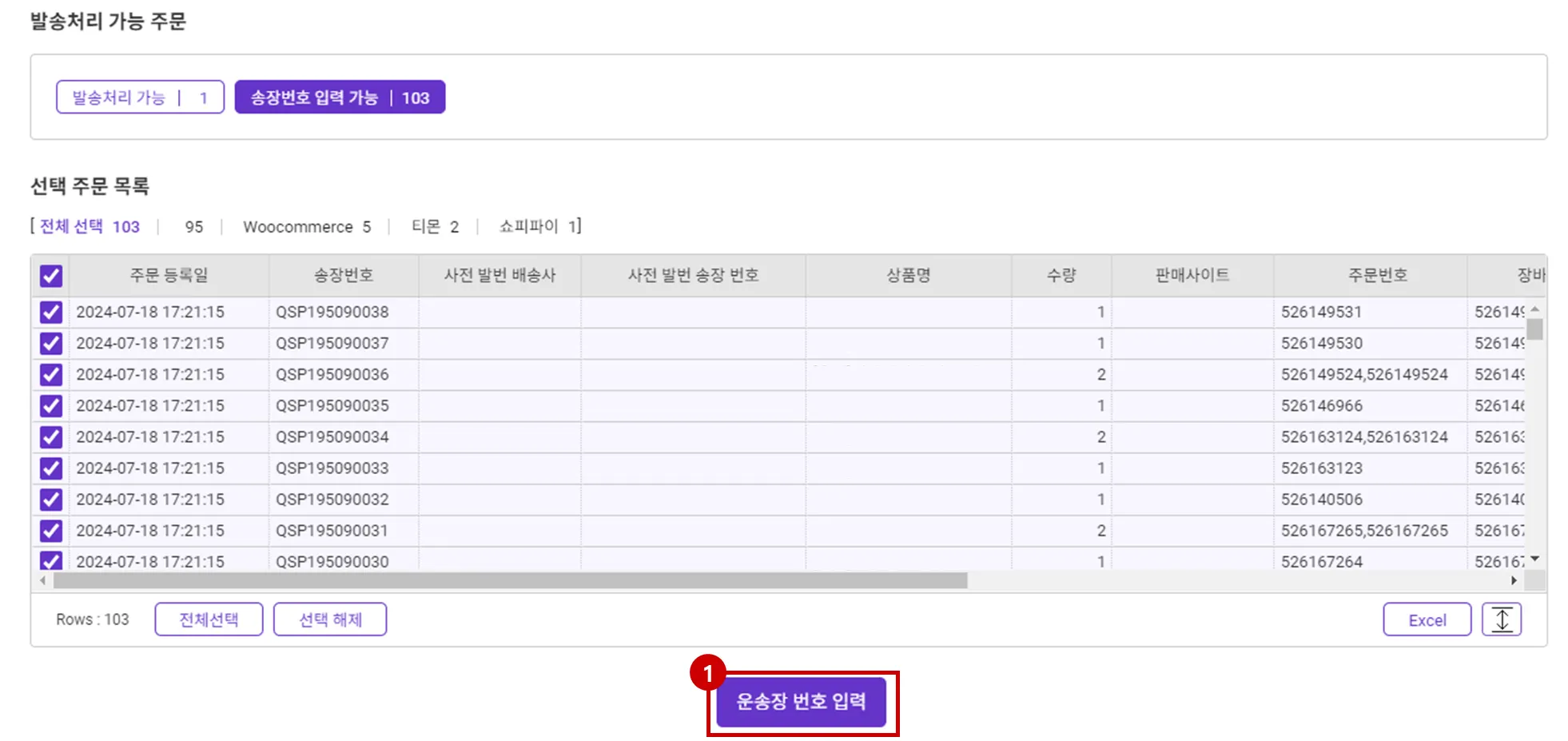This screenshot has height=741, width=1568.
Task: Click the expand row height icon button
Action: coord(1501,619)
